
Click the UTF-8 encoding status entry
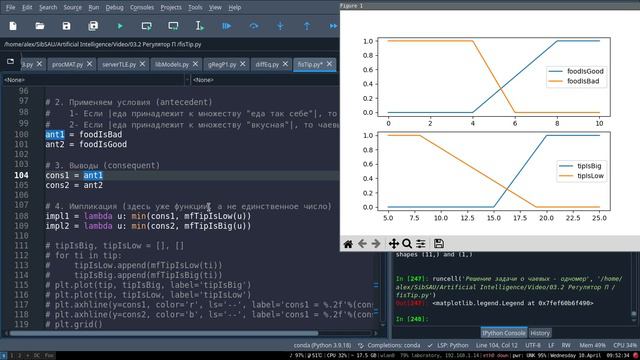[x=533, y=345]
